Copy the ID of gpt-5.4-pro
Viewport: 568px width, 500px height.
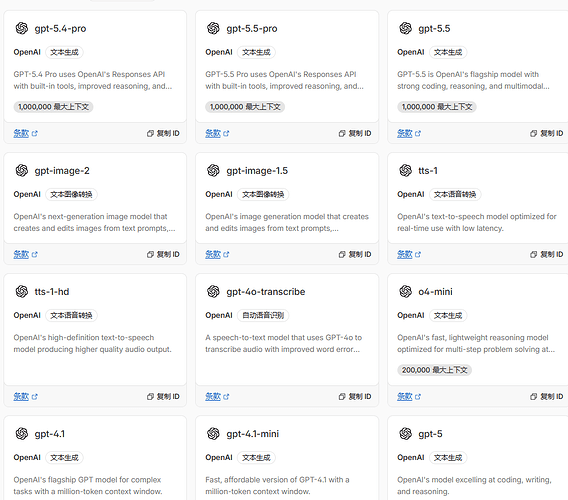tap(163, 133)
